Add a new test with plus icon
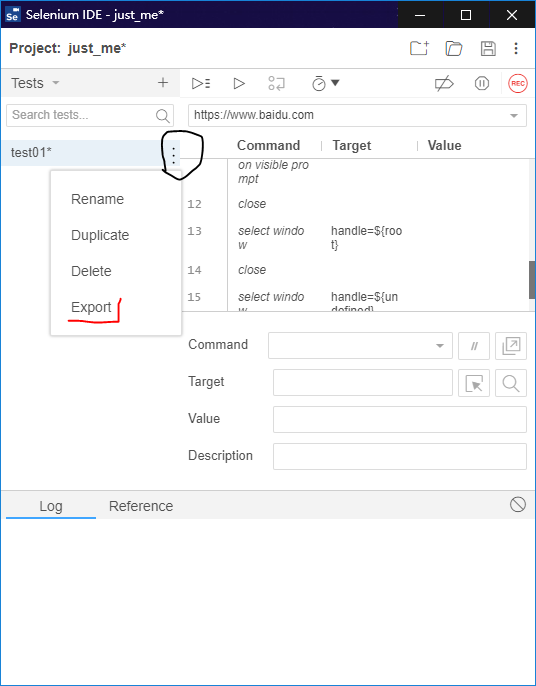The height and width of the screenshot is (686, 536). pyautogui.click(x=163, y=83)
